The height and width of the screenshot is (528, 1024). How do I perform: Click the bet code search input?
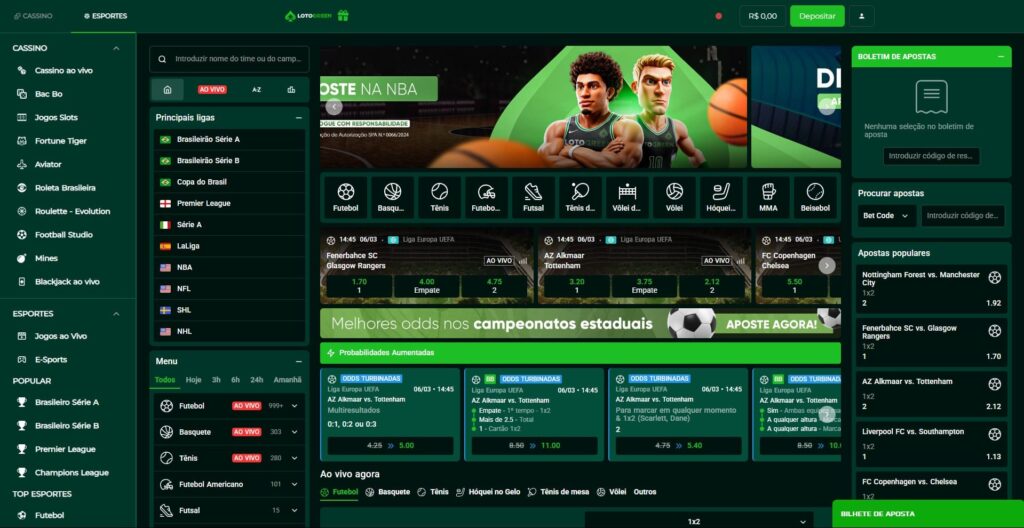(x=963, y=216)
